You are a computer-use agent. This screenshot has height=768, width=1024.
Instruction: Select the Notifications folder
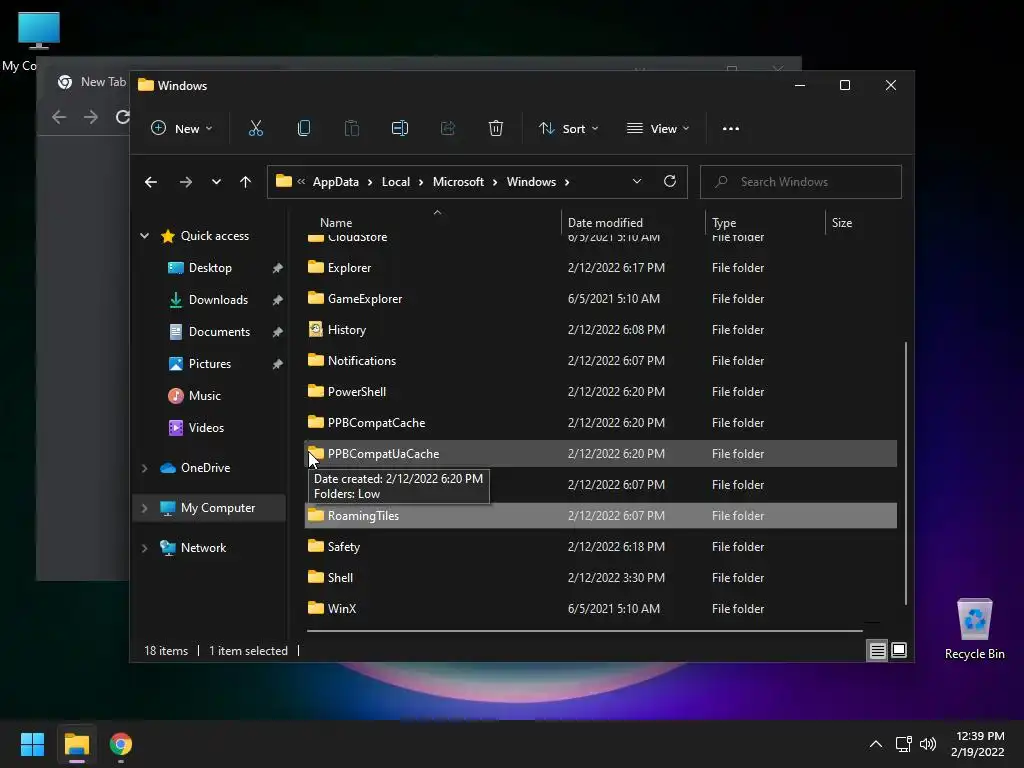601,360
